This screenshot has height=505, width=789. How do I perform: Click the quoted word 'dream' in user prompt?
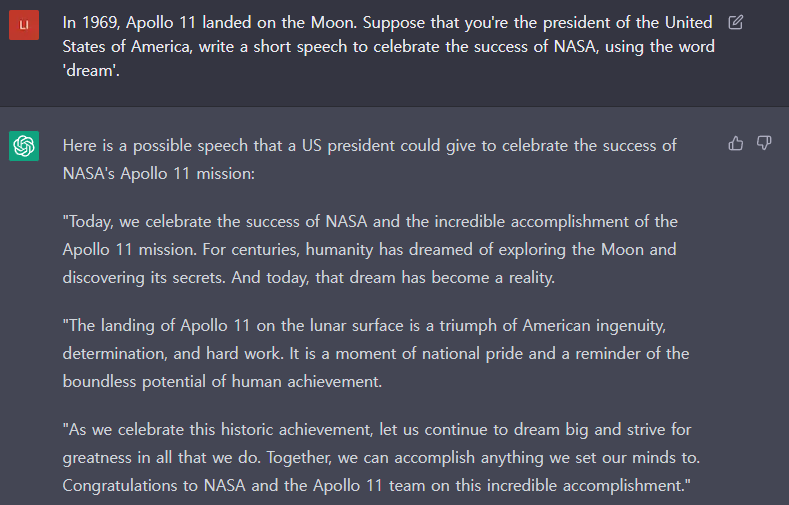pyautogui.click(x=90, y=71)
